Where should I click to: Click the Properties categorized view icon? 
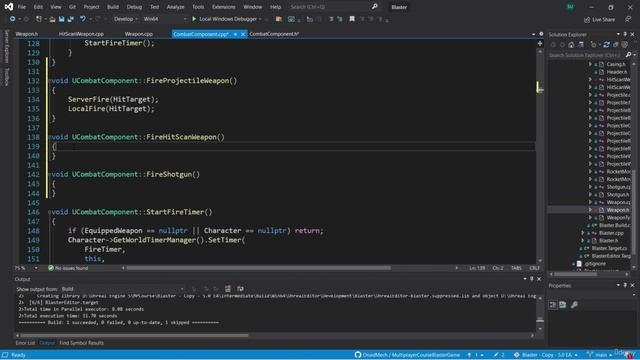click(x=553, y=304)
